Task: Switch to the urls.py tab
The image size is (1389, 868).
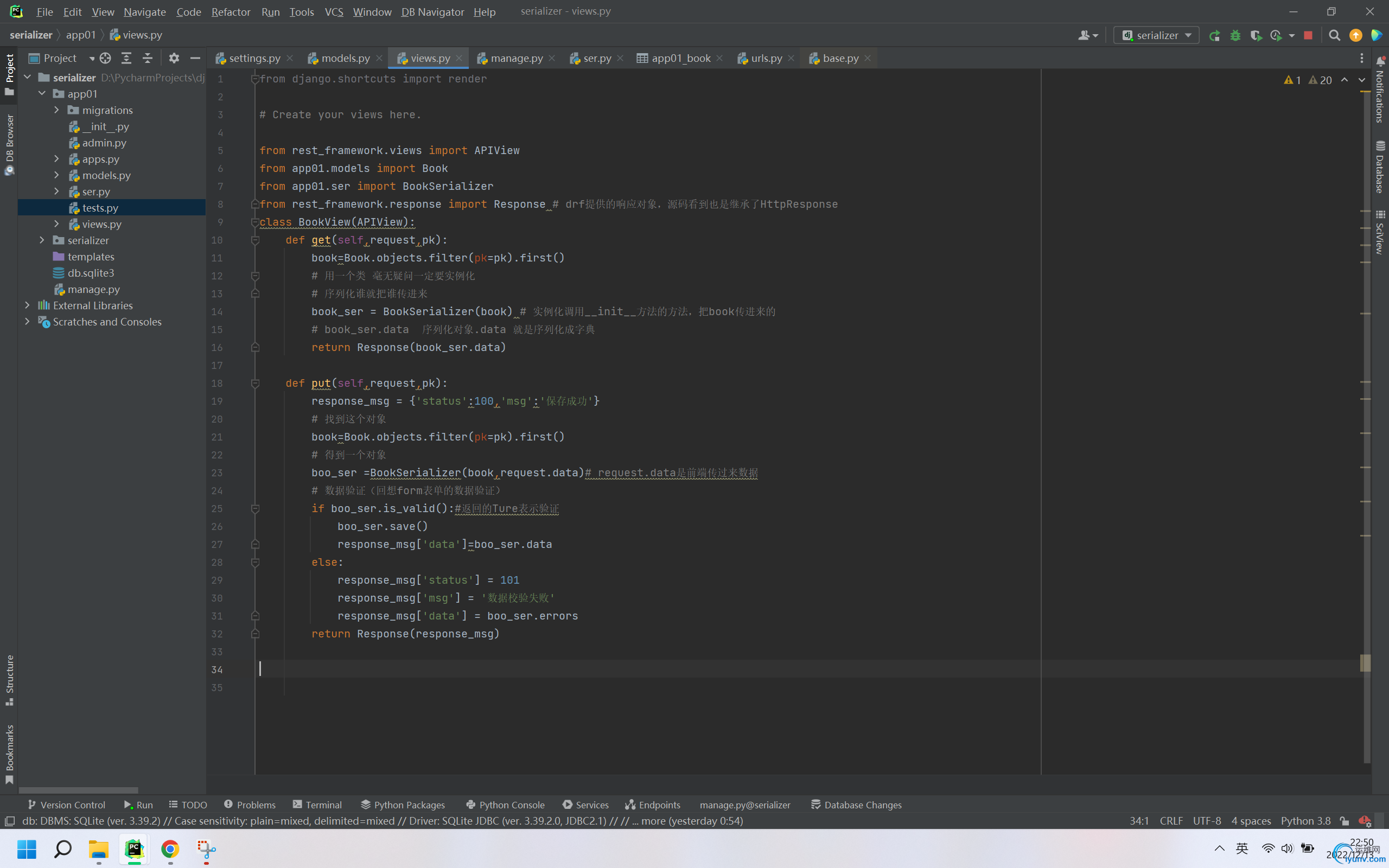Action: [766, 58]
